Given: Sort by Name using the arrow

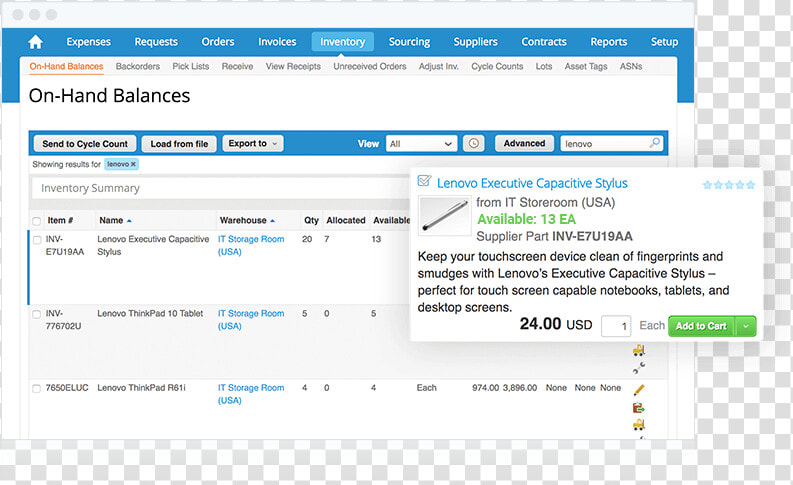Looking at the screenshot, I should pos(129,221).
